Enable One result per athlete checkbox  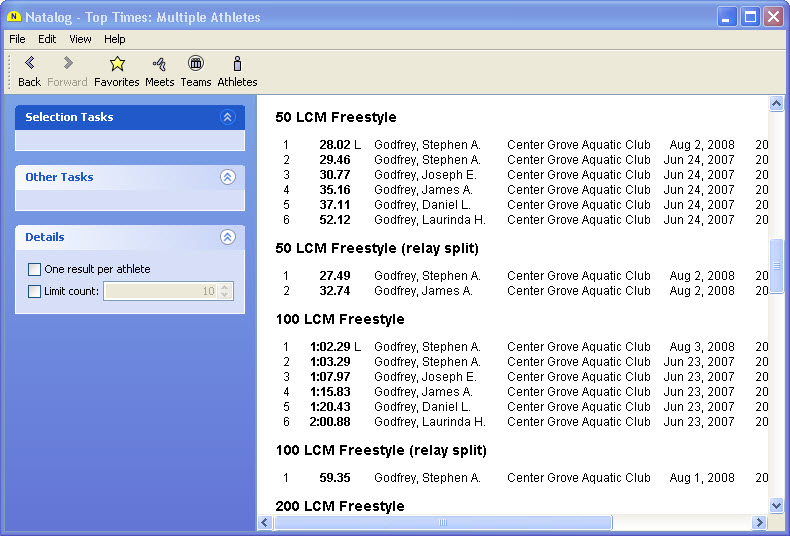35,269
